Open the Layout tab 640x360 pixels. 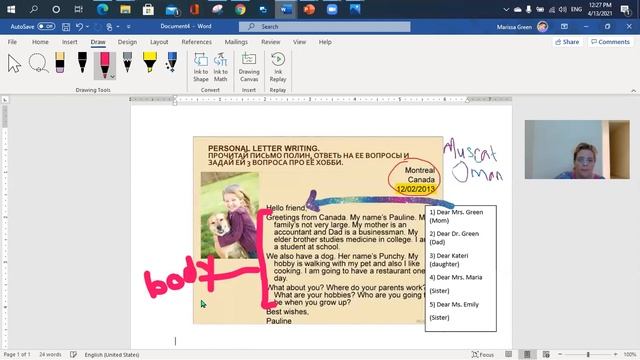pos(159,42)
